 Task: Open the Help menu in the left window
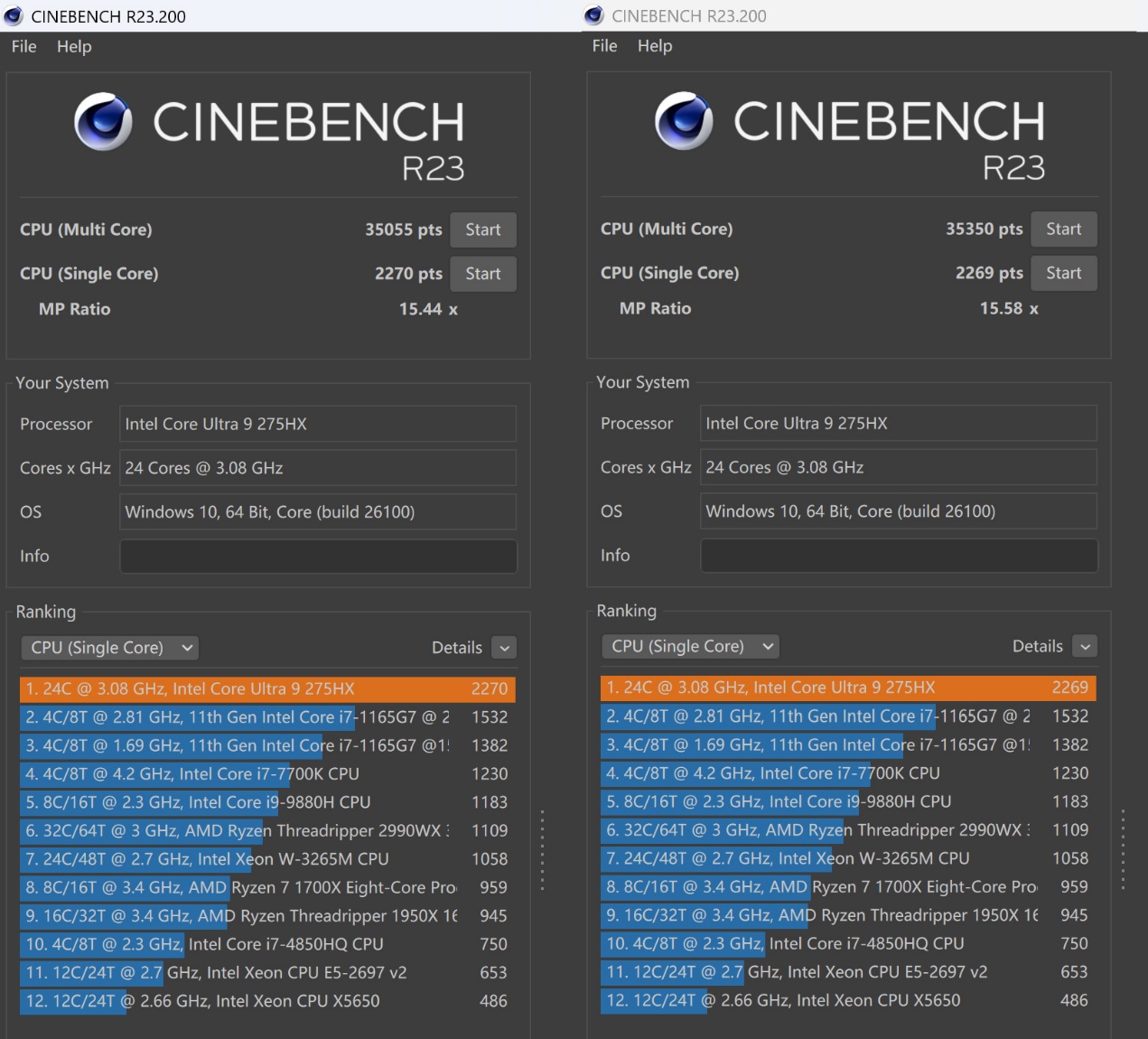pos(74,46)
